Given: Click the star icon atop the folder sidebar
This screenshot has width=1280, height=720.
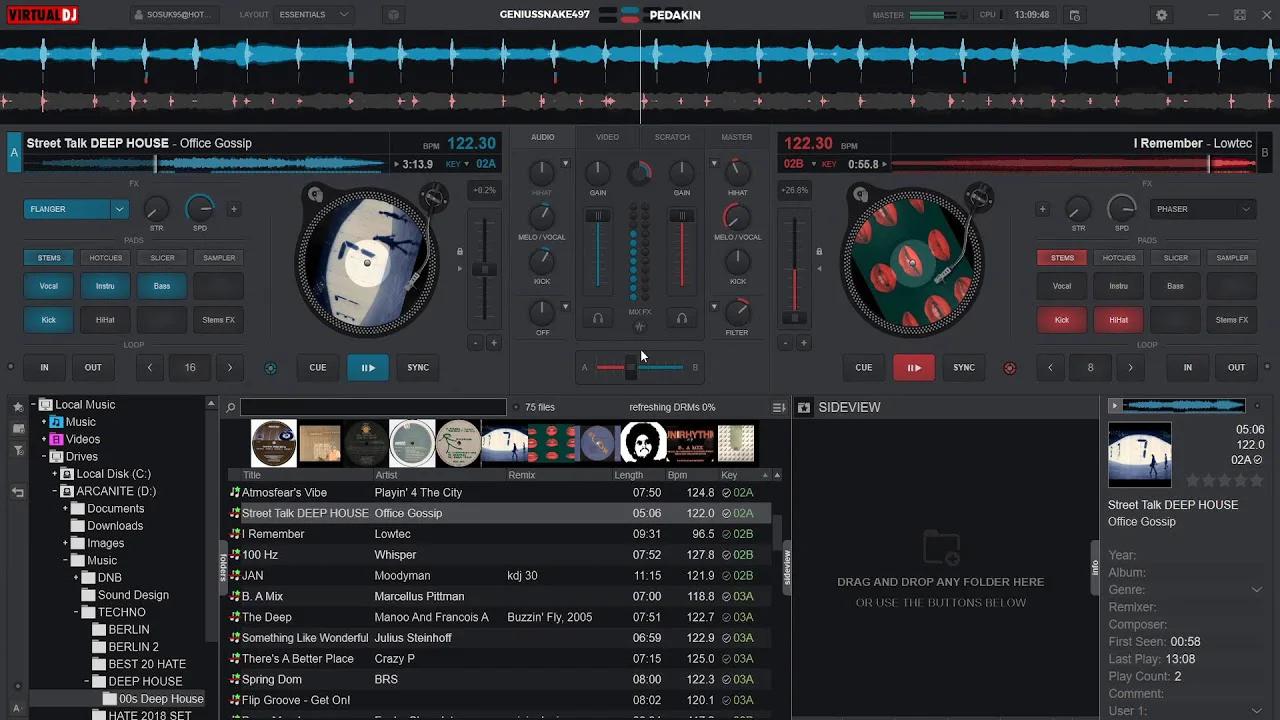Looking at the screenshot, I should tap(17, 407).
